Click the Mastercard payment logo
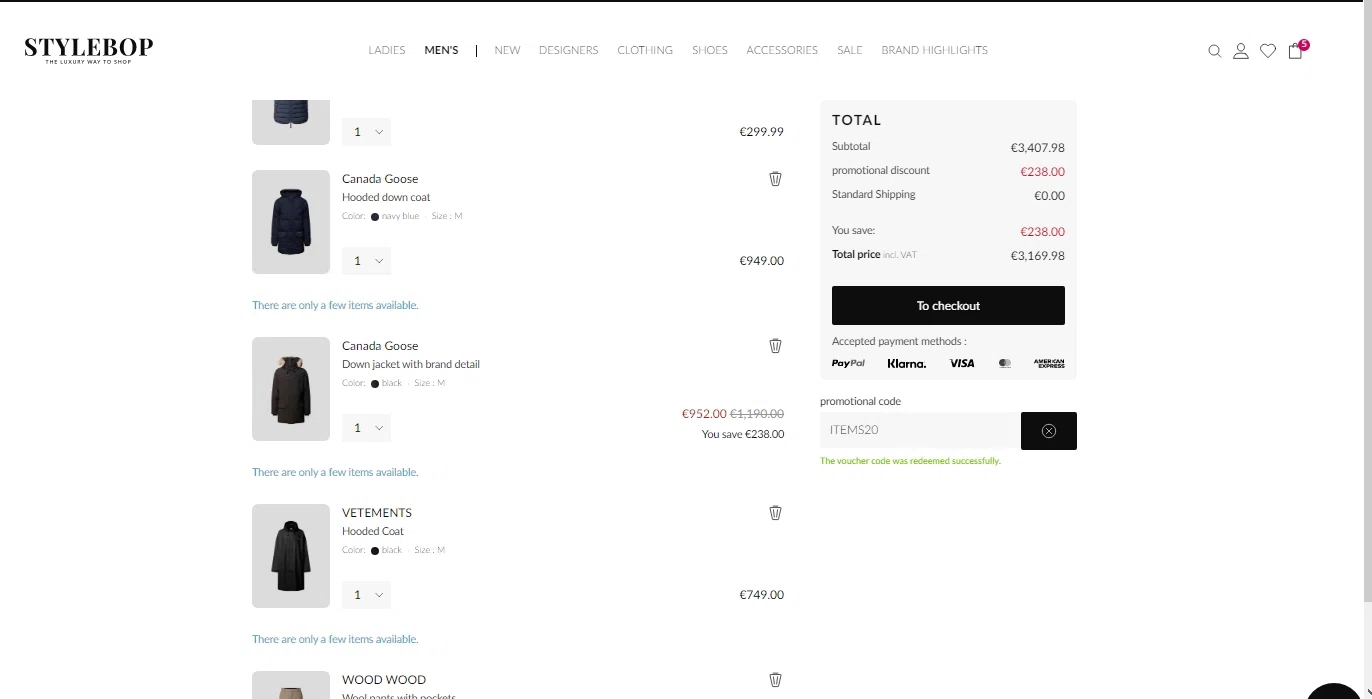Viewport: 1372px width, 699px height. click(x=1005, y=363)
